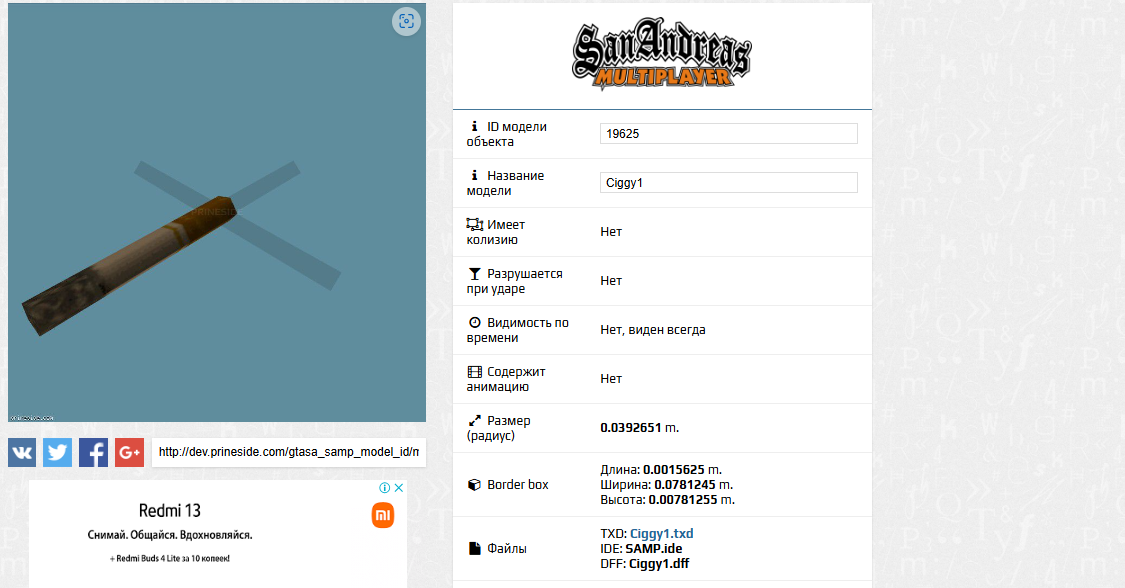Click the collision icon beside Имеет колизию

[474, 225]
